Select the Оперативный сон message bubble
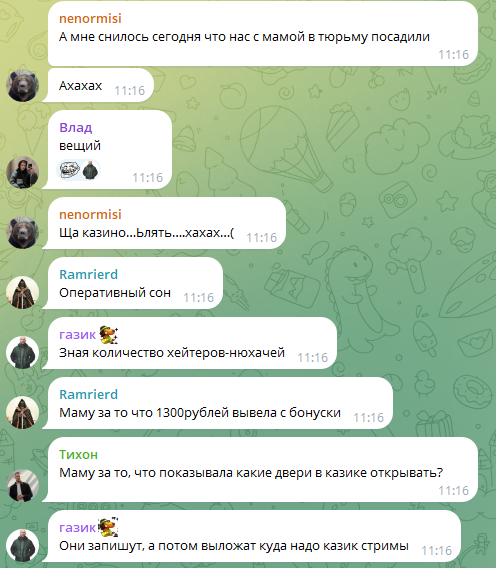496x568 pixels. pyautogui.click(x=135, y=283)
